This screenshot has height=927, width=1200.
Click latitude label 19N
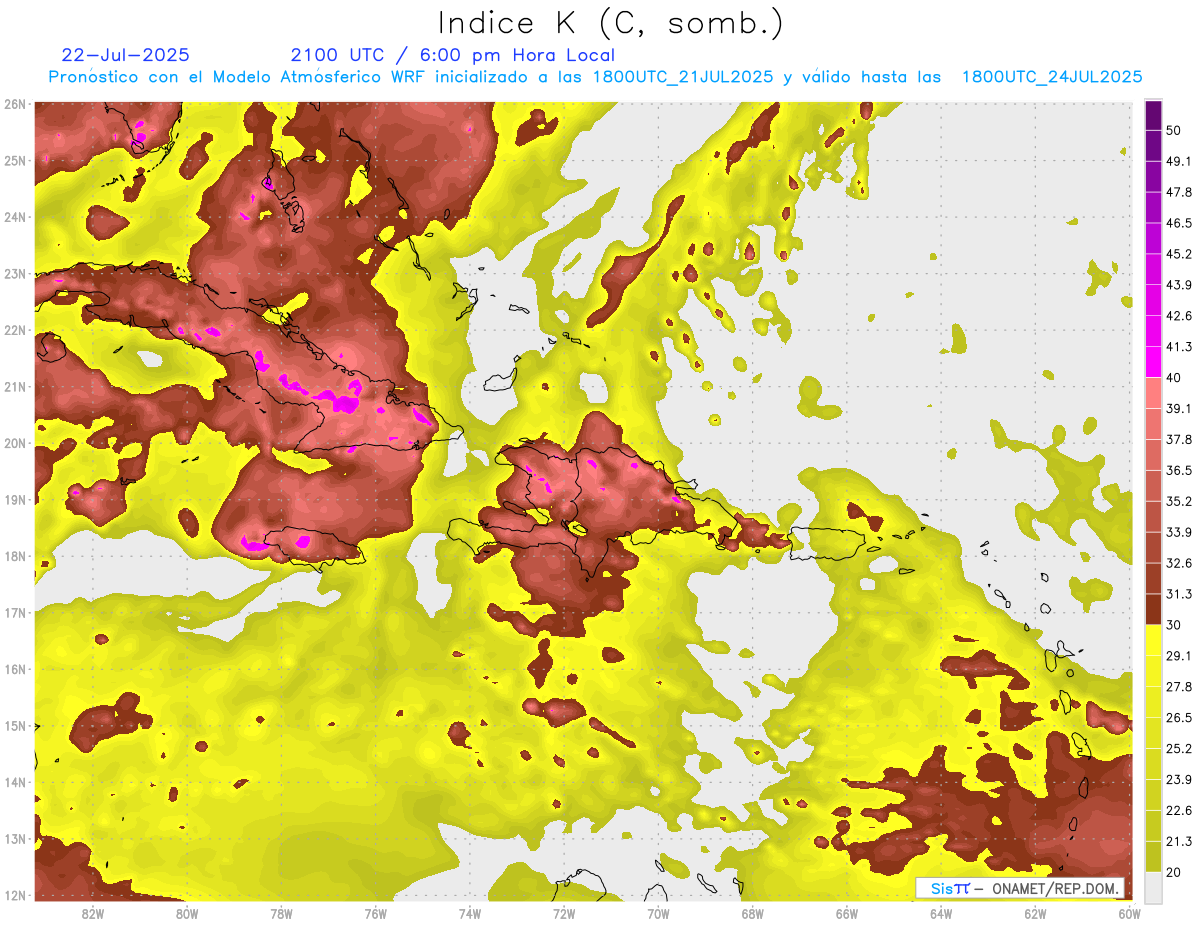(x=15, y=500)
